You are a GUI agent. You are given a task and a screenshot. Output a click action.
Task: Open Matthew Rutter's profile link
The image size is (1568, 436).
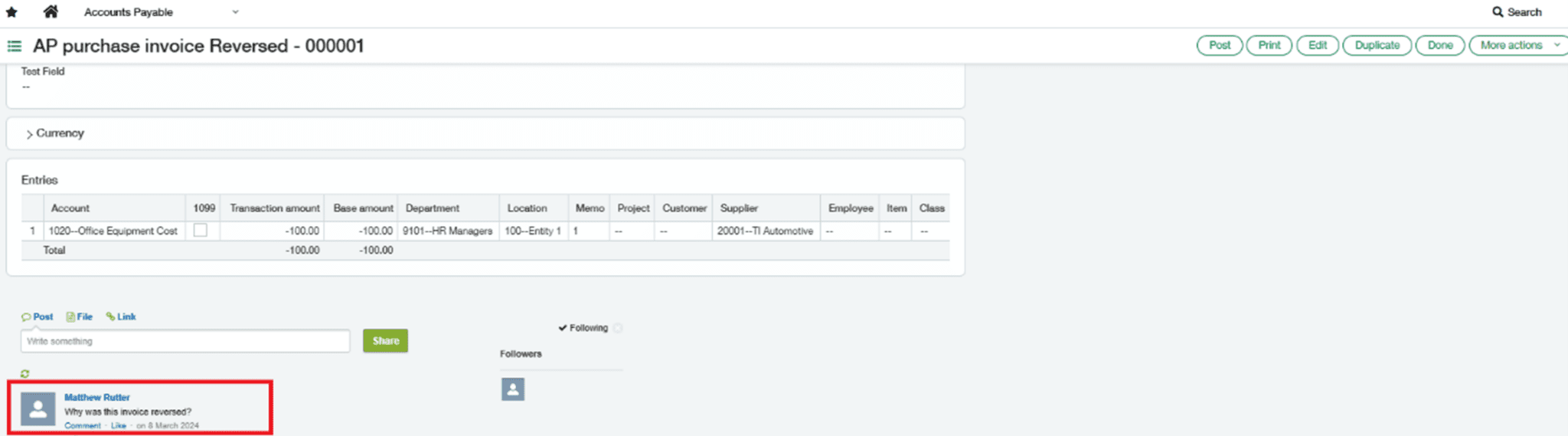click(x=97, y=397)
